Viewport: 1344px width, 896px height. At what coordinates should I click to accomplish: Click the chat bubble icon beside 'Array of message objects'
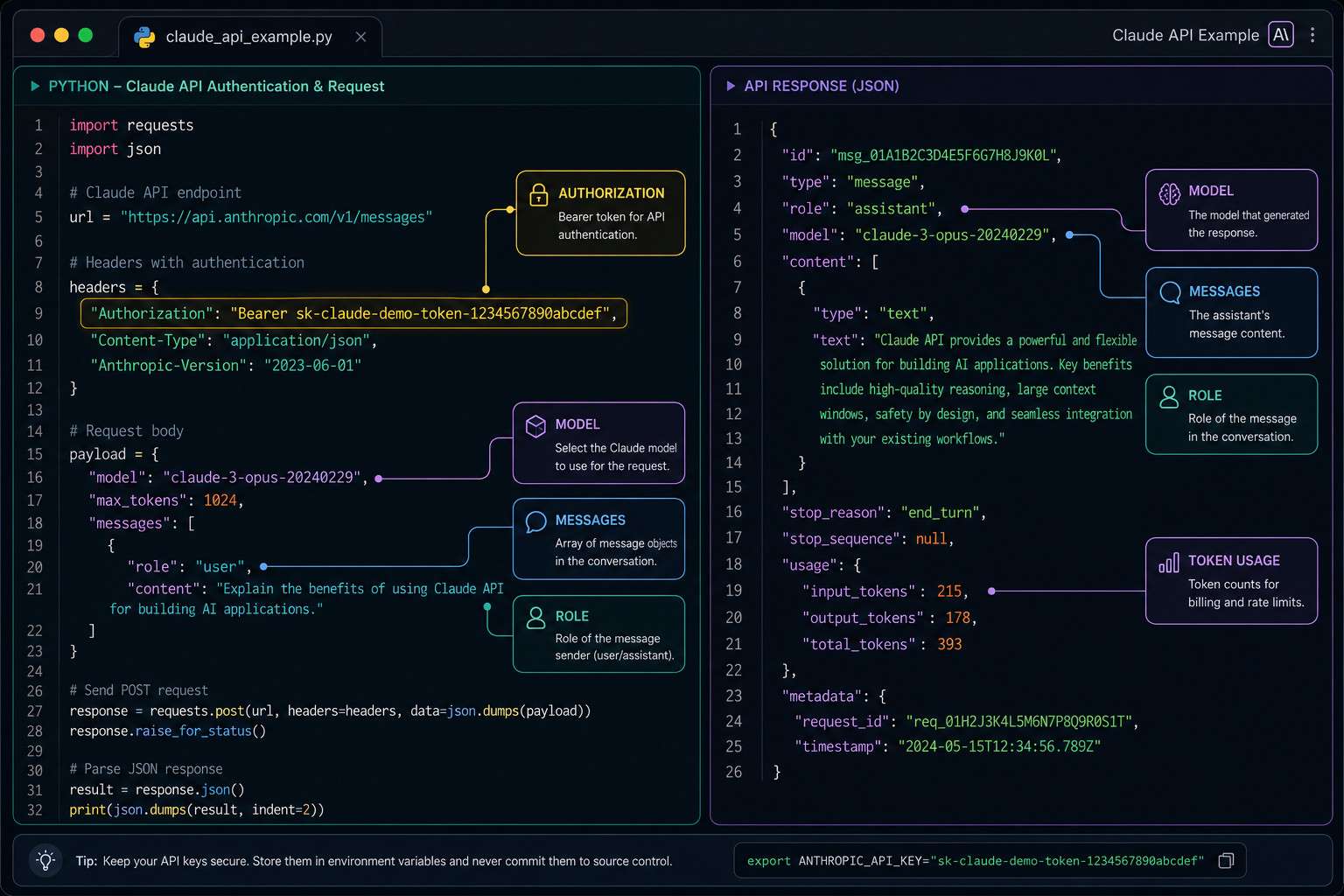coord(535,521)
